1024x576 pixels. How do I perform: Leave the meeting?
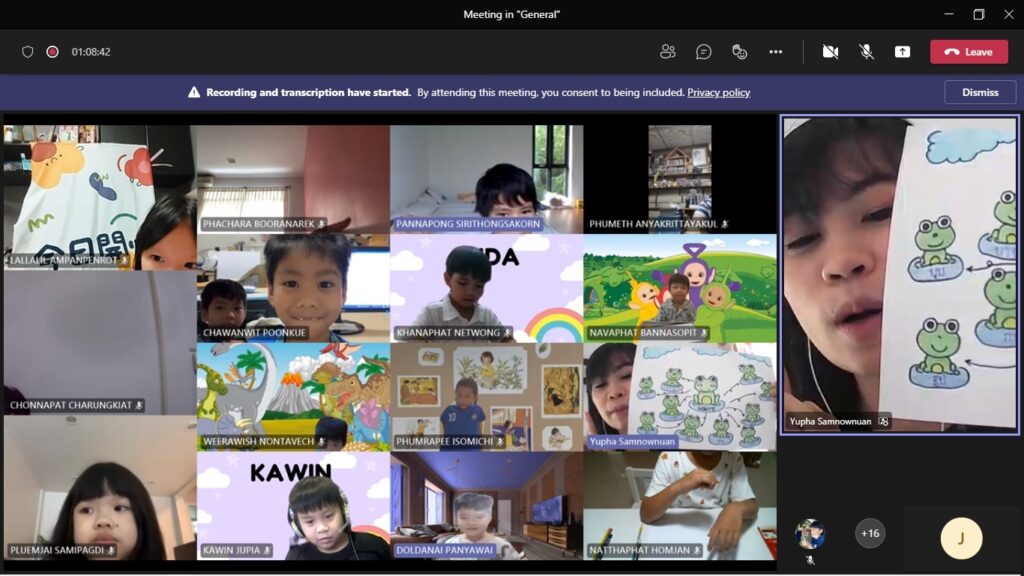pyautogui.click(x=968, y=52)
